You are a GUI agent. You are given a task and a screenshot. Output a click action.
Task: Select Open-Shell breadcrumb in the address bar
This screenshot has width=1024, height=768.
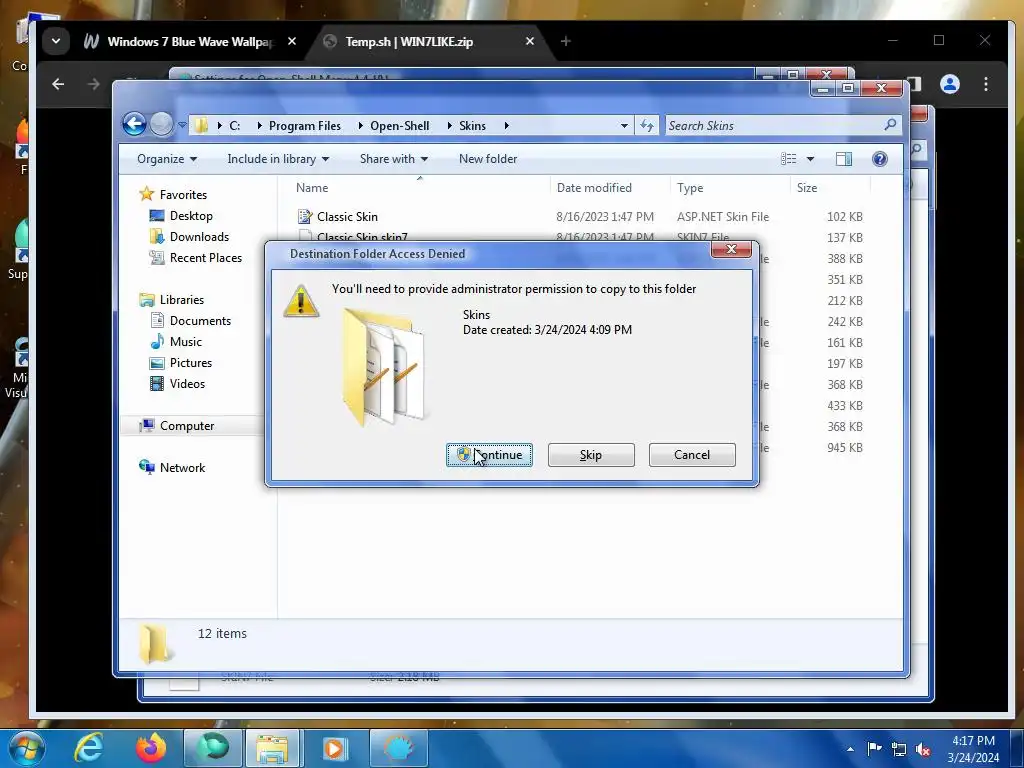click(x=400, y=125)
